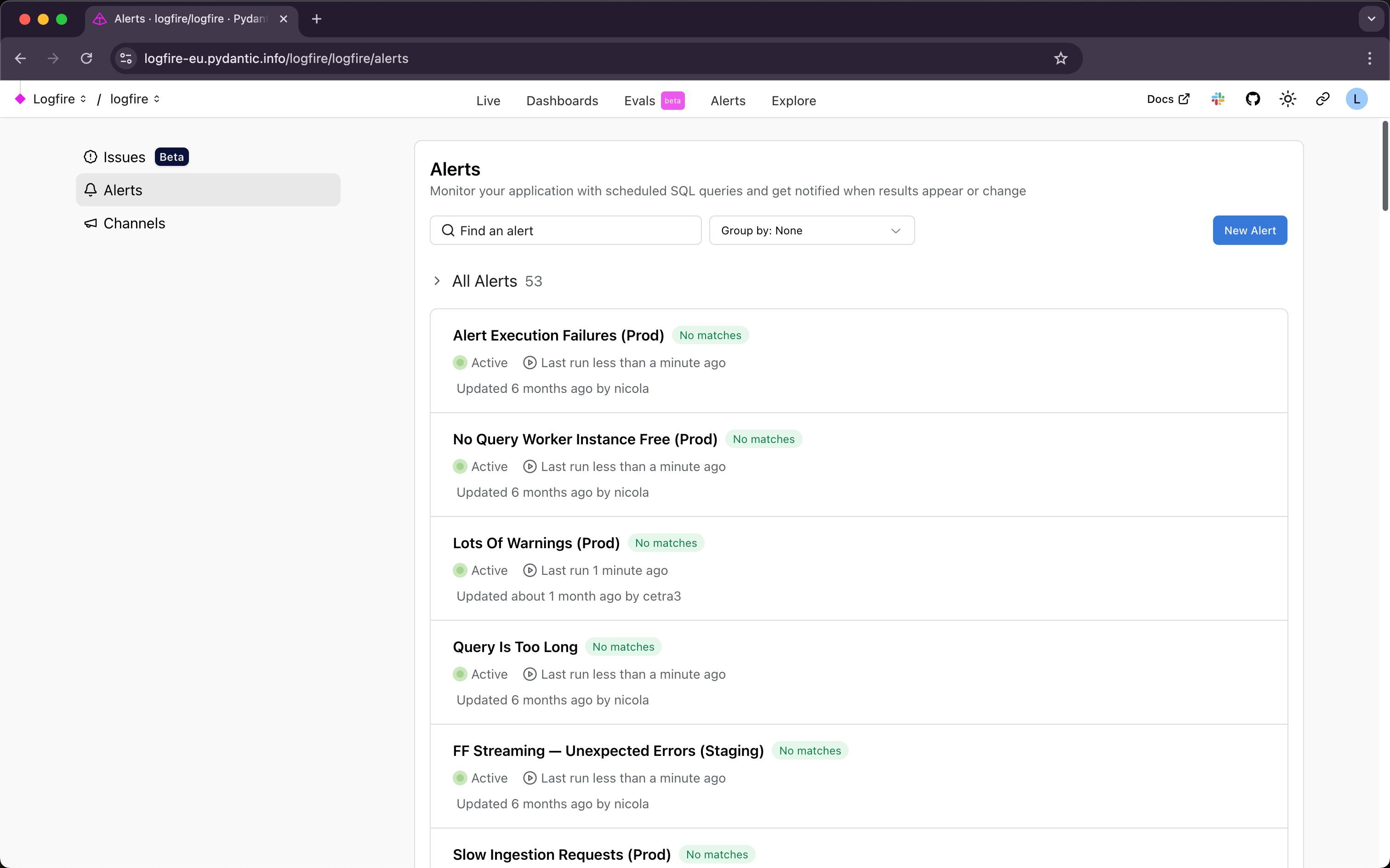Open Channels in sidebar
The image size is (1390, 868).
(x=134, y=223)
